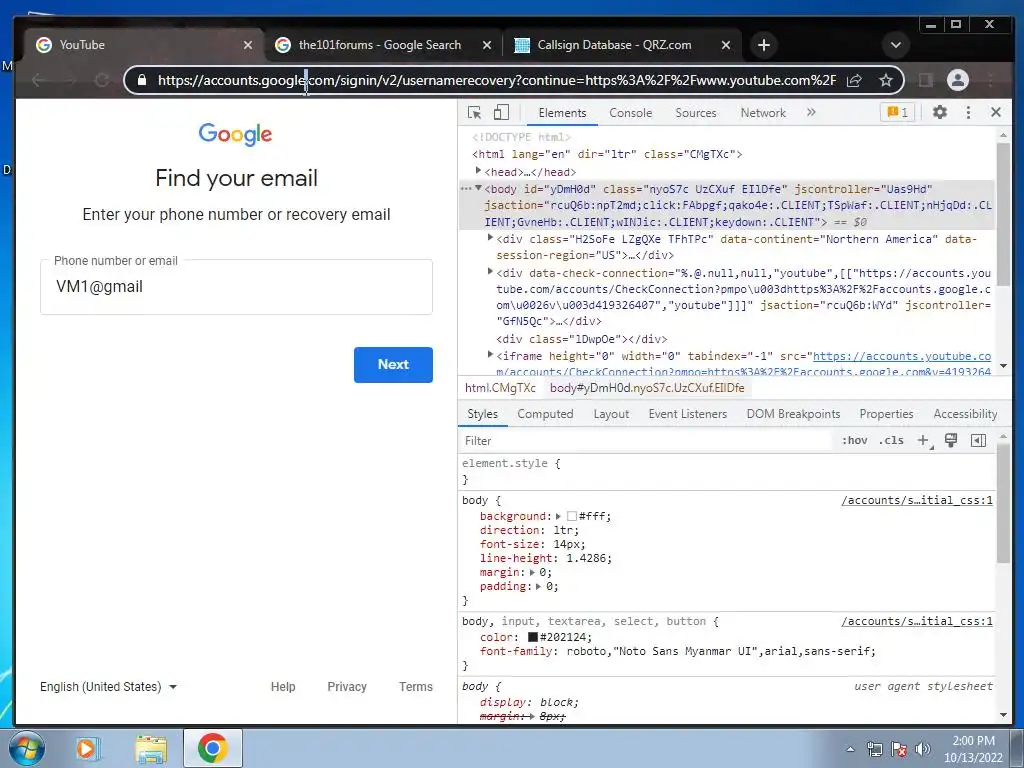Image resolution: width=1024 pixels, height=768 pixels.
Task: Open the first /accounts/s…itial_css:1 source link
Action: pyautogui.click(x=917, y=500)
